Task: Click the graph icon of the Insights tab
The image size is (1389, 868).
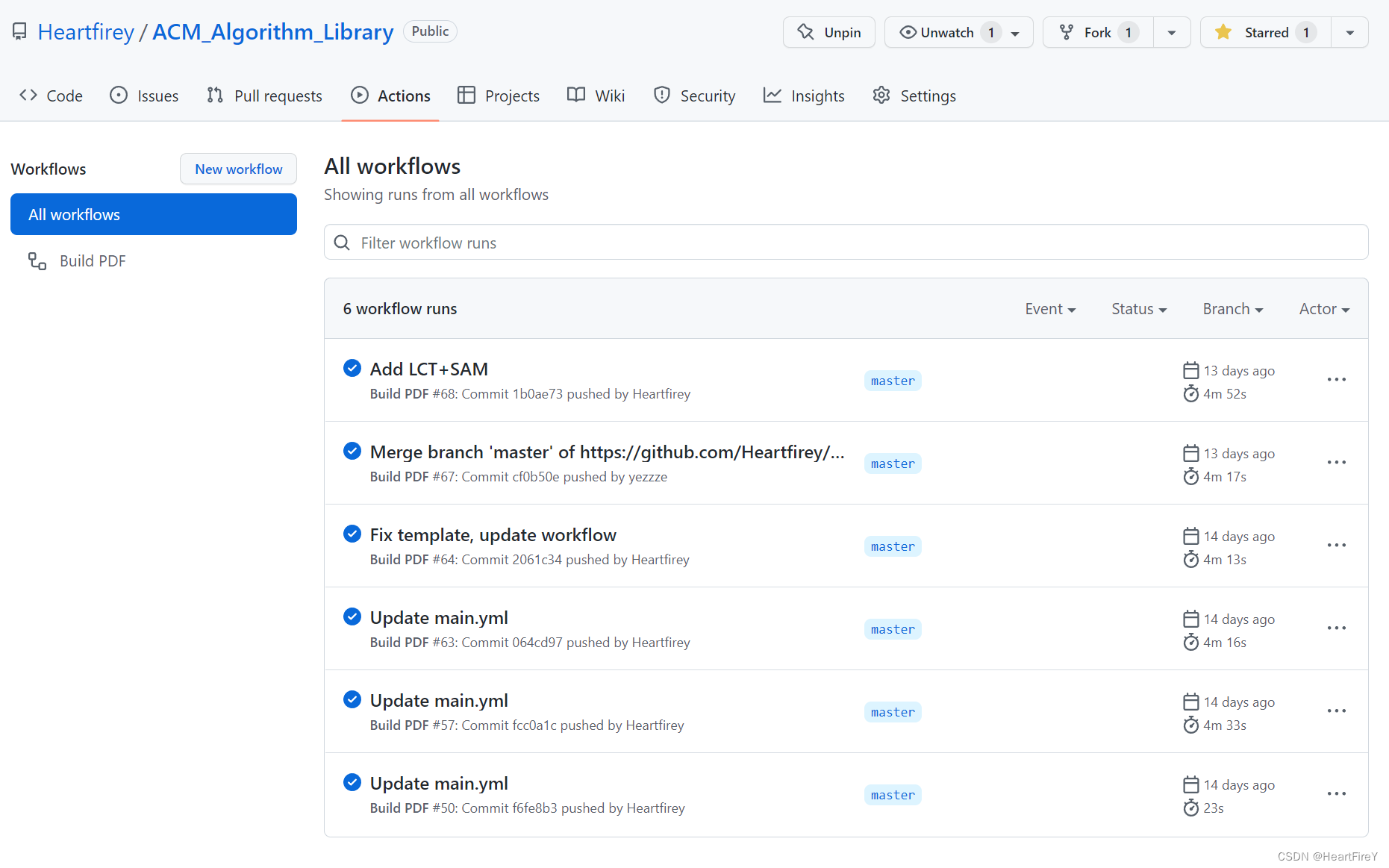Action: [772, 96]
